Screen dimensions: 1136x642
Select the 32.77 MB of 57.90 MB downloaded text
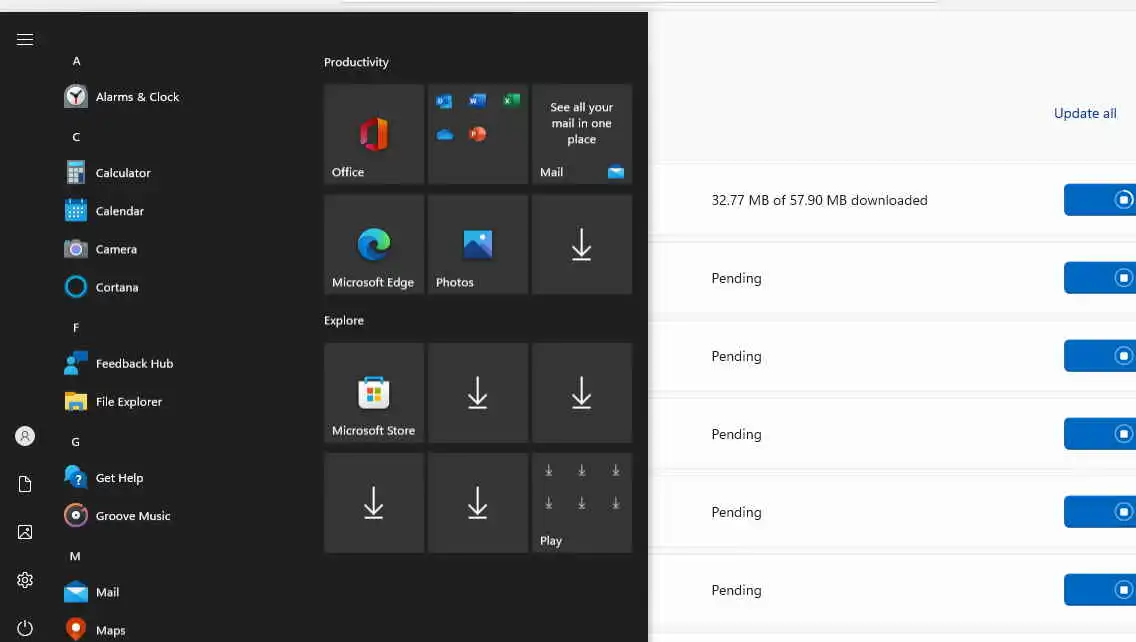click(819, 200)
